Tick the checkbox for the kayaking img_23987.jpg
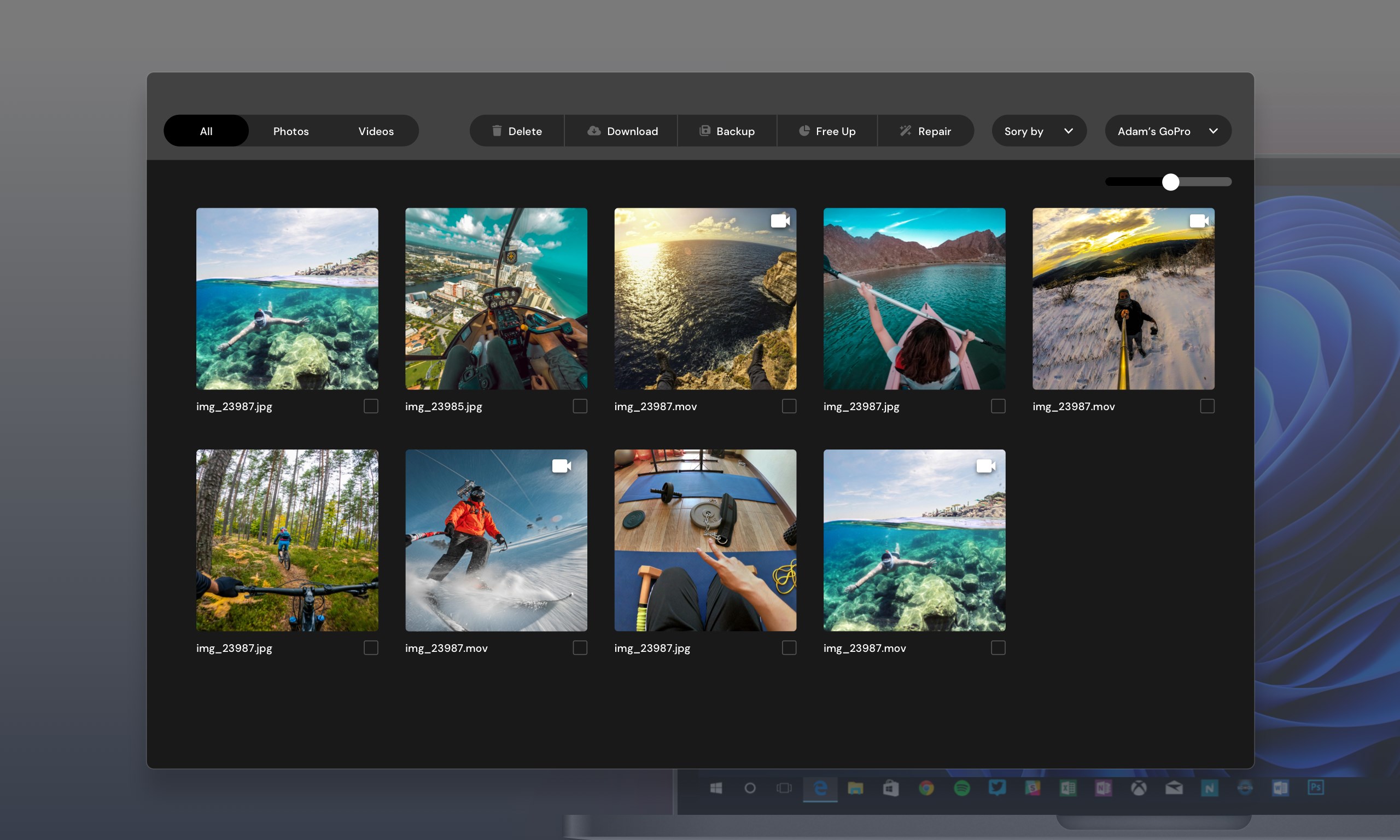 coord(997,406)
